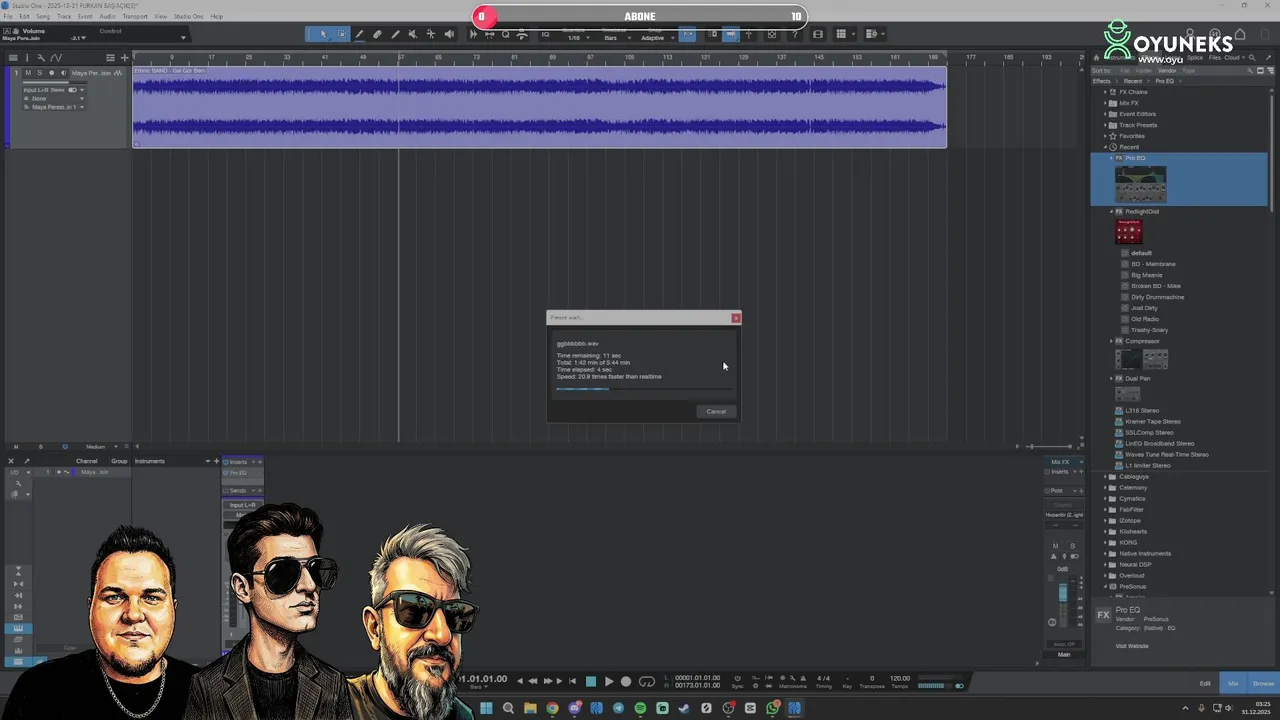Click the Browse button
Screen dimensions: 1280x720
point(1263,683)
